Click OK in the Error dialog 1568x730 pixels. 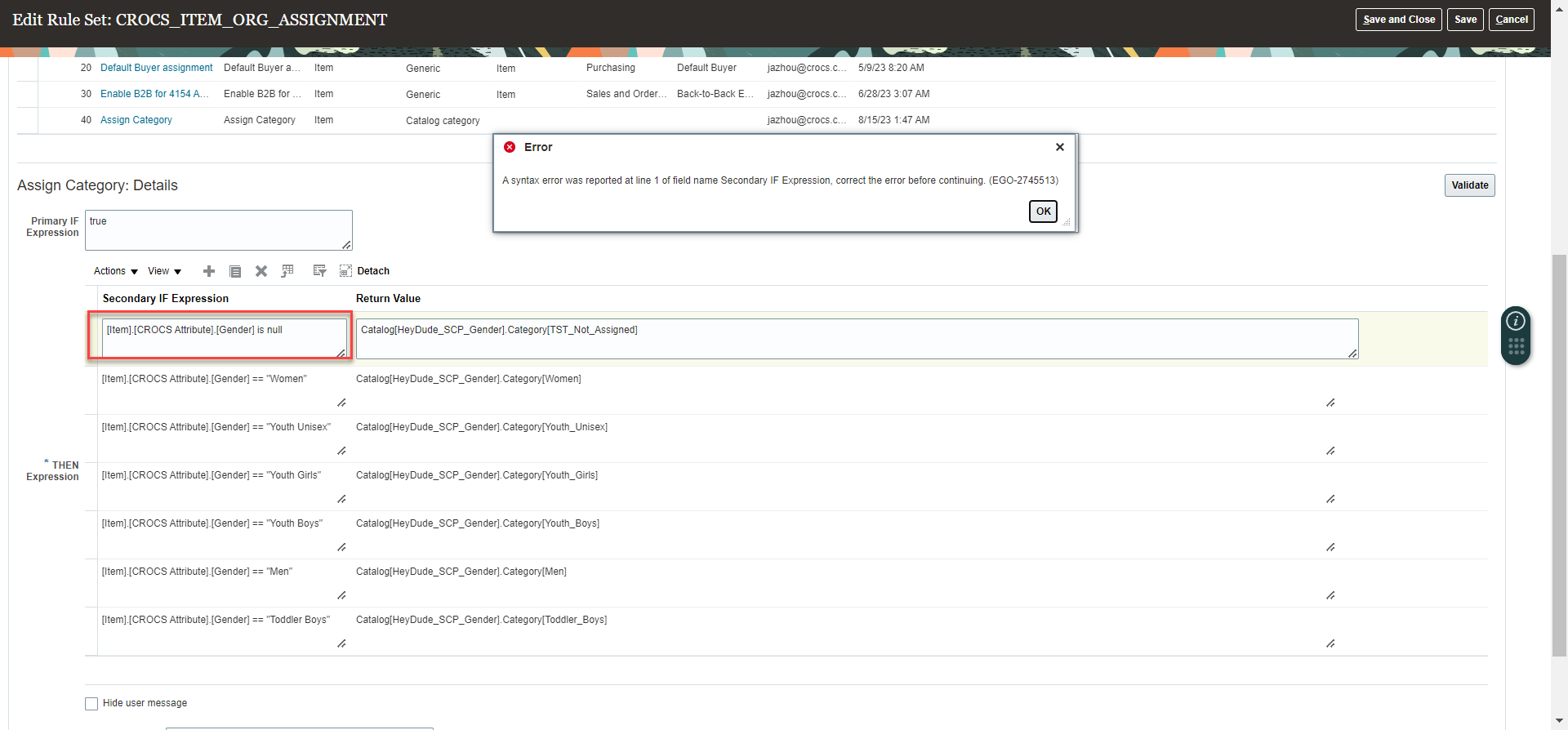tap(1043, 211)
